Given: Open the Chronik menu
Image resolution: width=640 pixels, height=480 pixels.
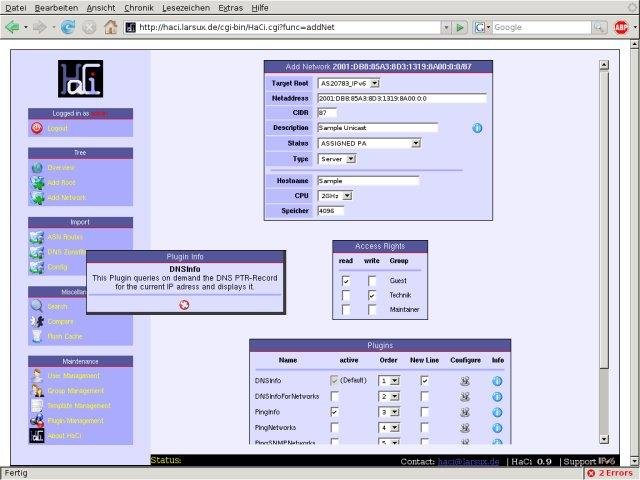Looking at the screenshot, I should pos(139,8).
